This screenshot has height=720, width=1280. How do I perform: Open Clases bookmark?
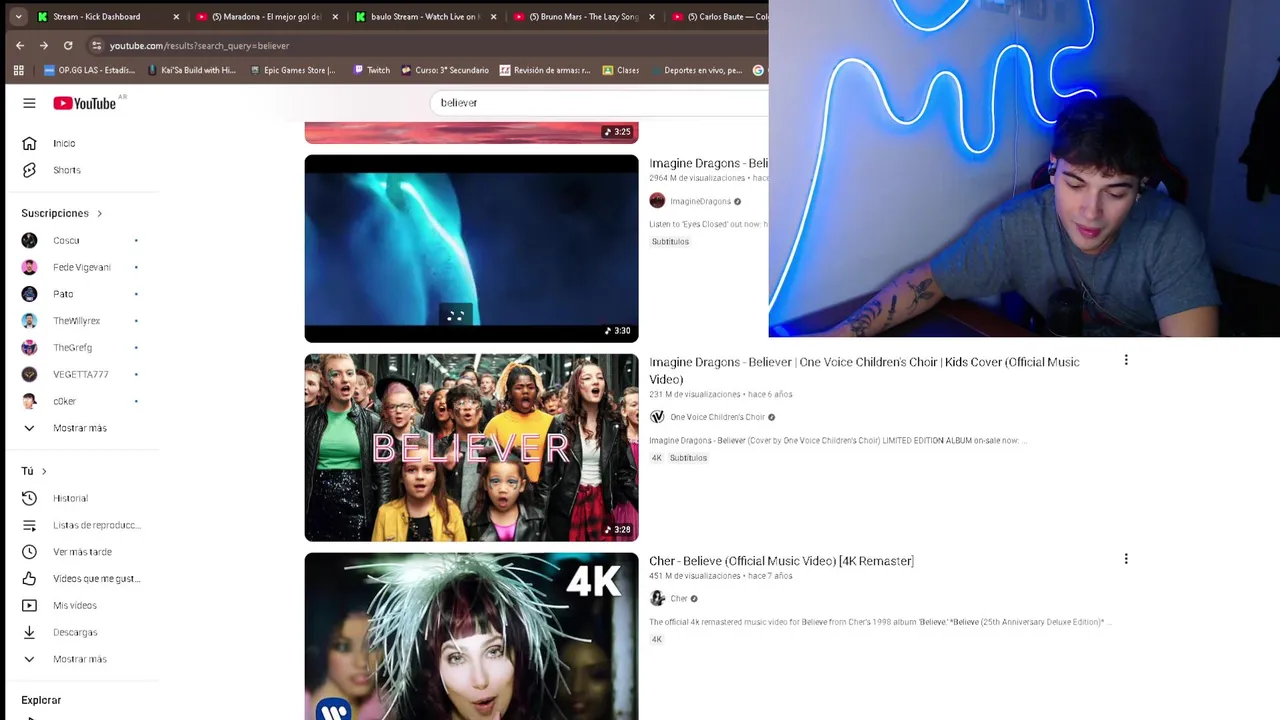(621, 70)
